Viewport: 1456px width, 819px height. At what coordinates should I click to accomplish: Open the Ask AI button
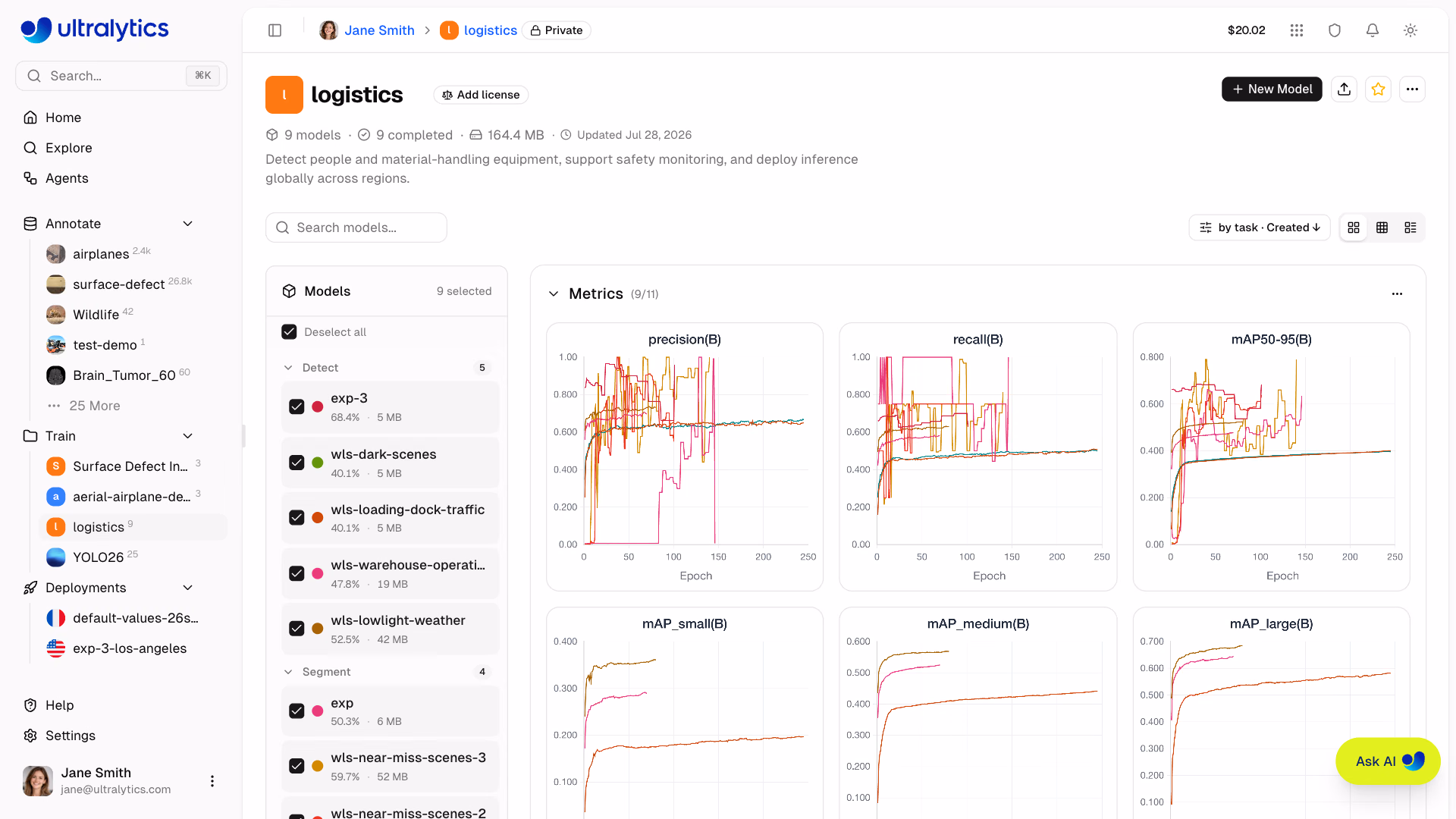[1388, 761]
